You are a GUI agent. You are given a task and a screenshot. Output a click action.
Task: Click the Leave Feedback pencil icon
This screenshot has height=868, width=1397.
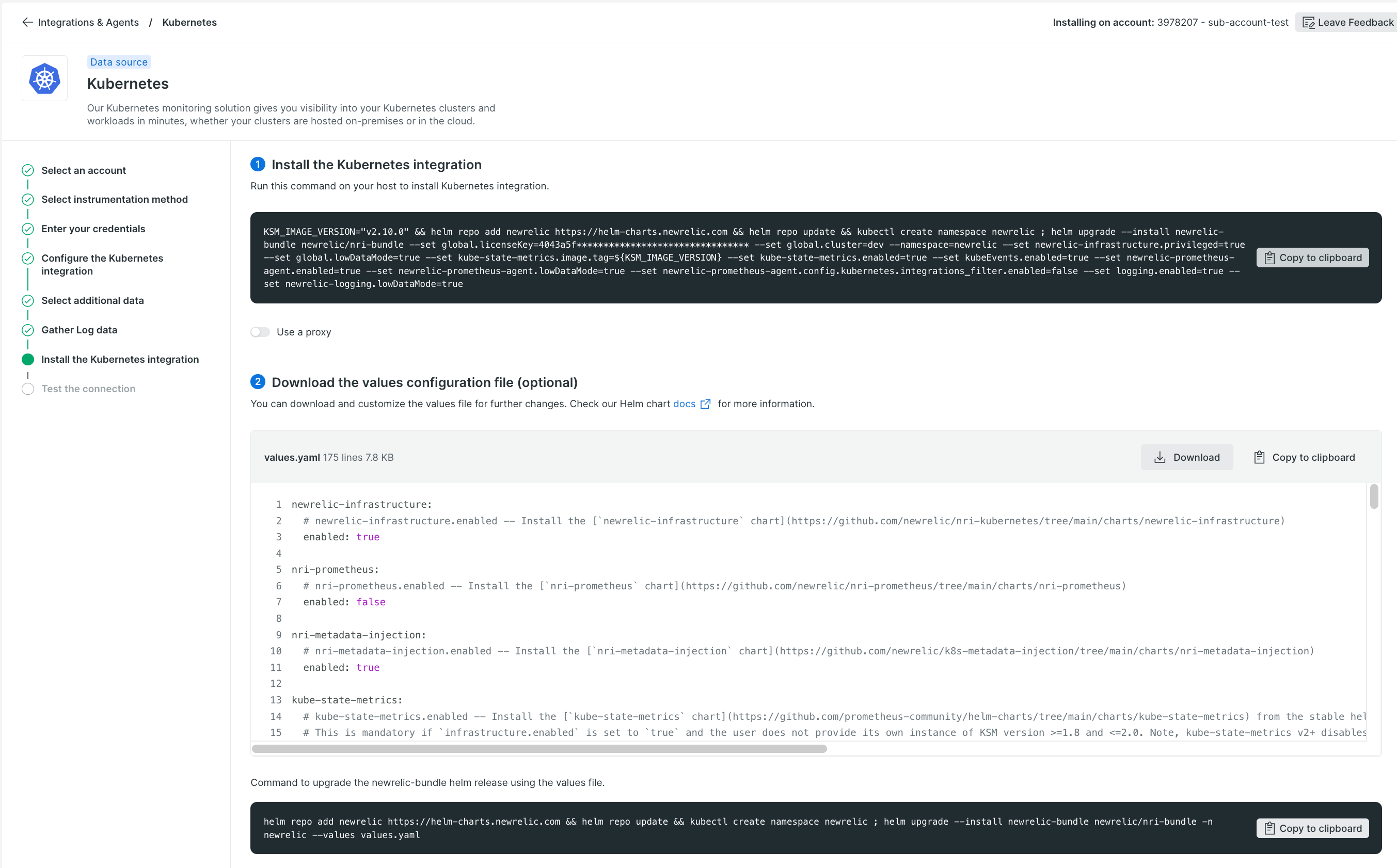(1308, 22)
